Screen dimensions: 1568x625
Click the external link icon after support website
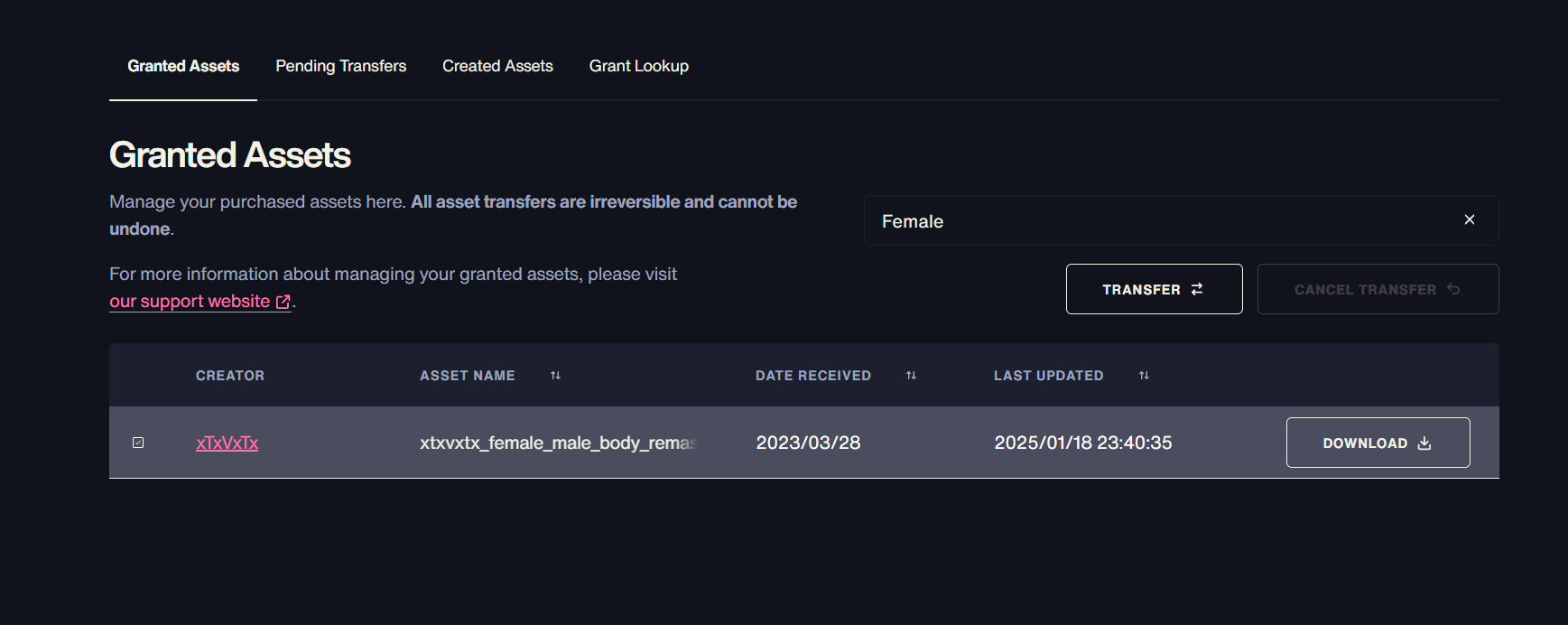tap(283, 302)
